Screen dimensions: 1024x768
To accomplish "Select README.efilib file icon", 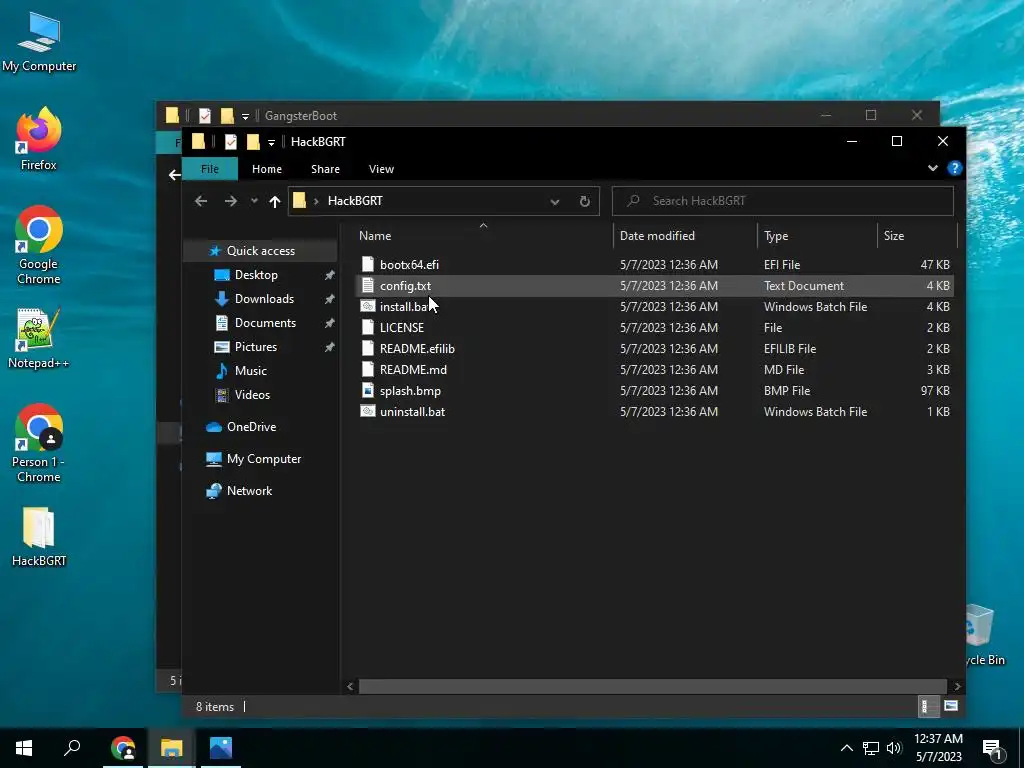I will coord(368,349).
